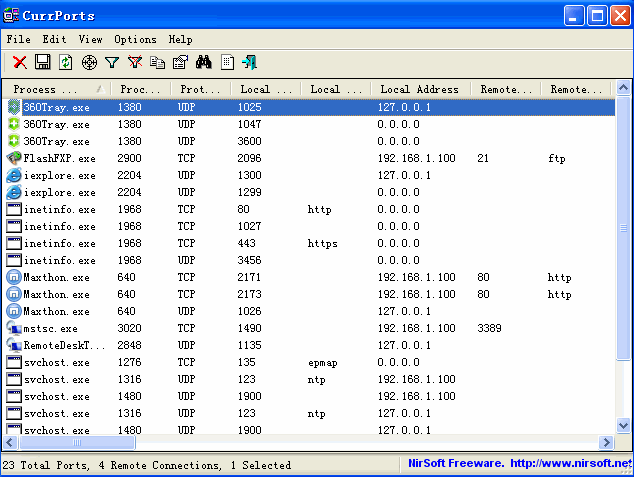634x477 pixels.
Task: Click the local port 2096 cell
Action: point(249,158)
